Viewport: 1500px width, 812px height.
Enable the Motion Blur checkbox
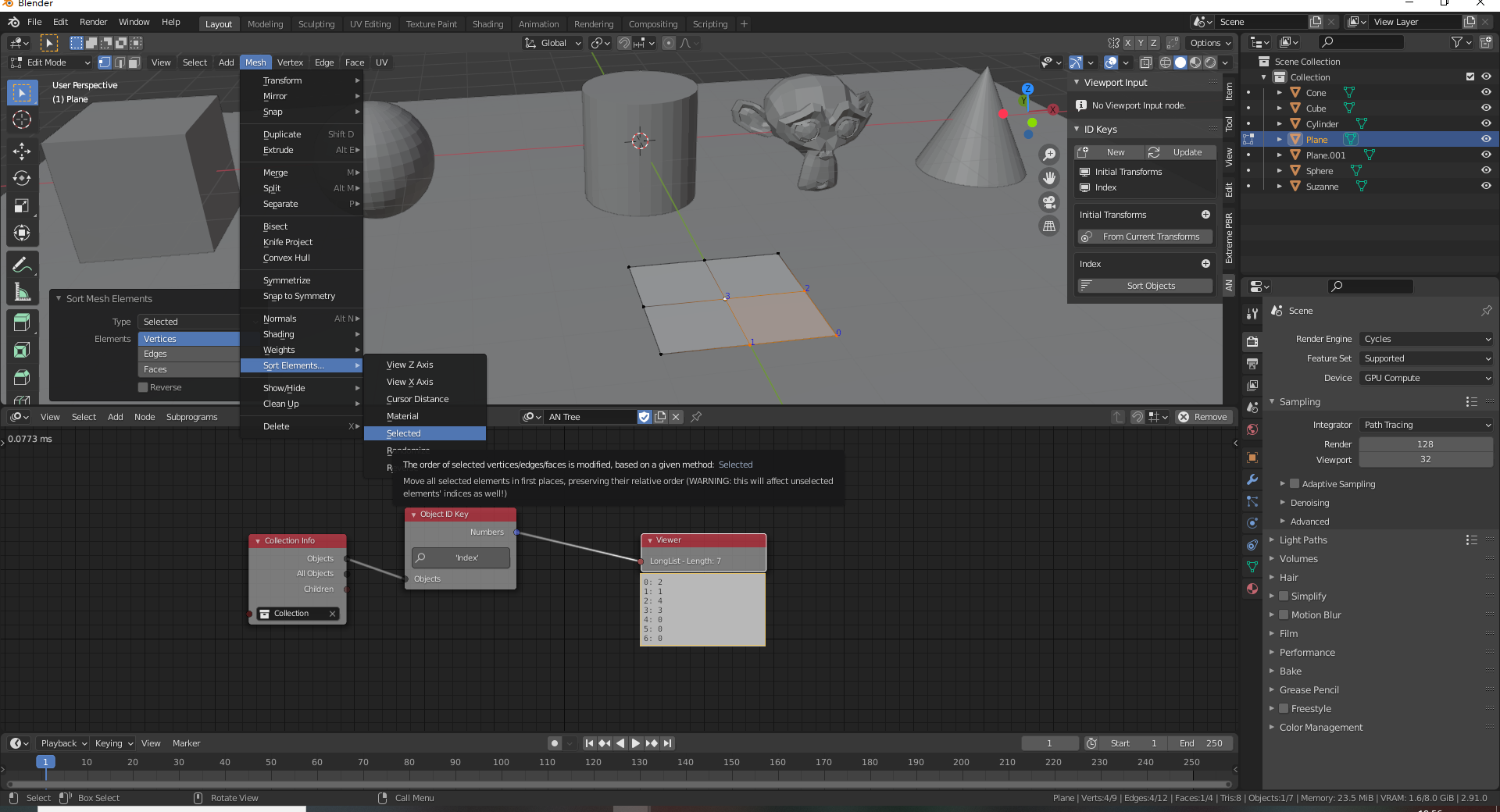[1284, 615]
